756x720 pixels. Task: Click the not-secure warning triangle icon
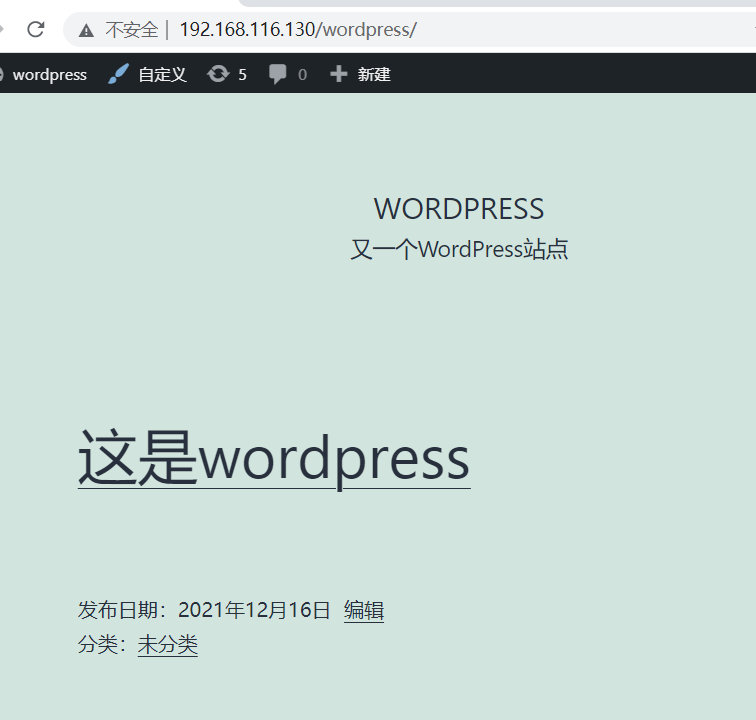(86, 30)
